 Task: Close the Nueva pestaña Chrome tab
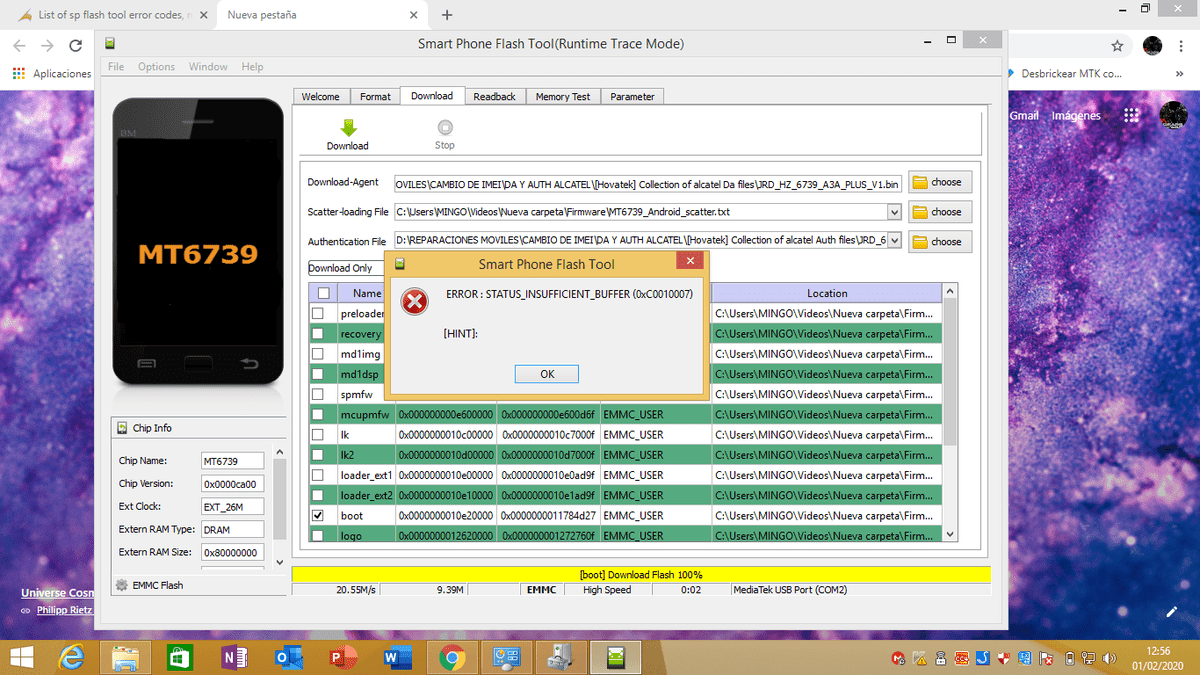[415, 15]
